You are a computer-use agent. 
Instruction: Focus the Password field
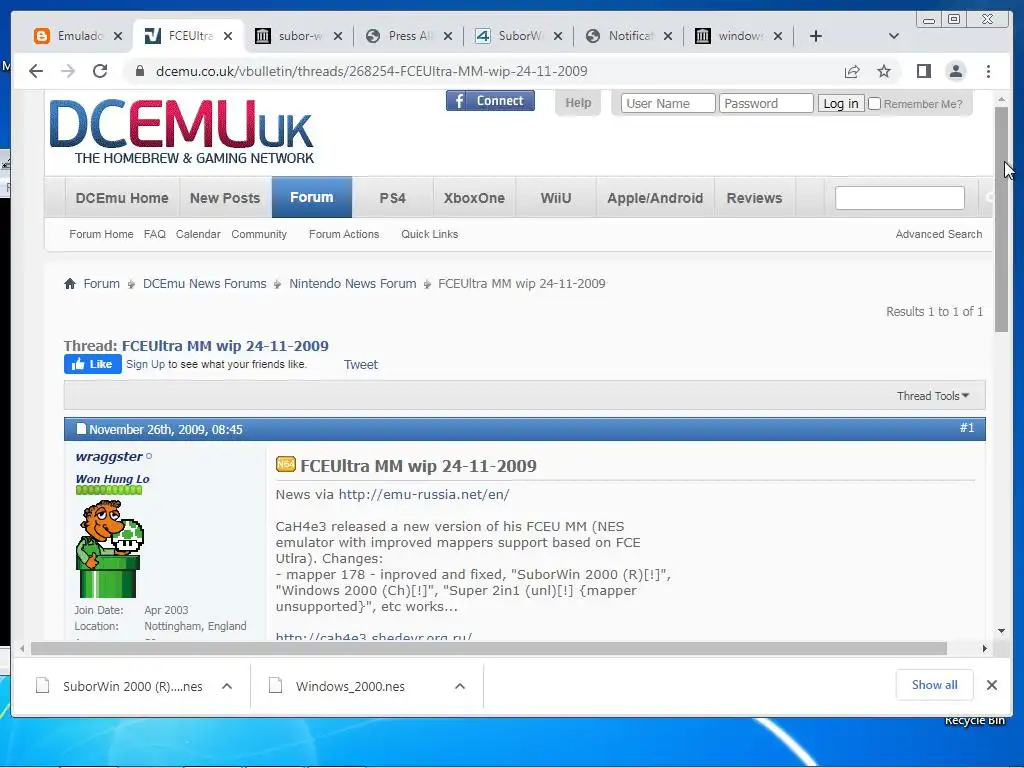pyautogui.click(x=766, y=103)
